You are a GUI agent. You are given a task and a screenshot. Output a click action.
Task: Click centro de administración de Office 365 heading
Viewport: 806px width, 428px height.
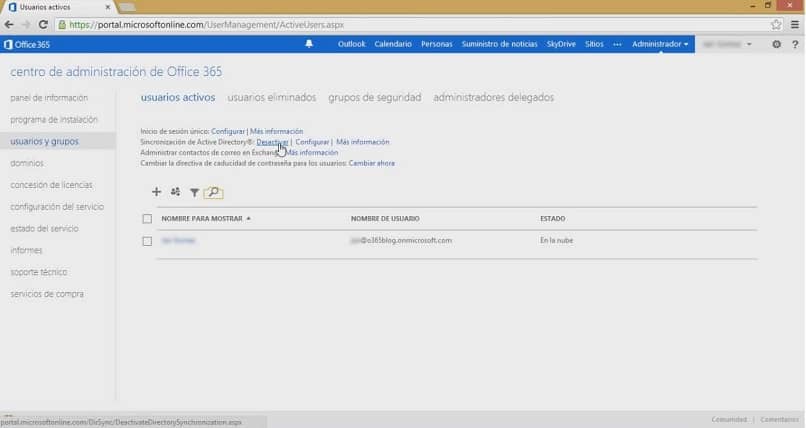[x=116, y=71]
